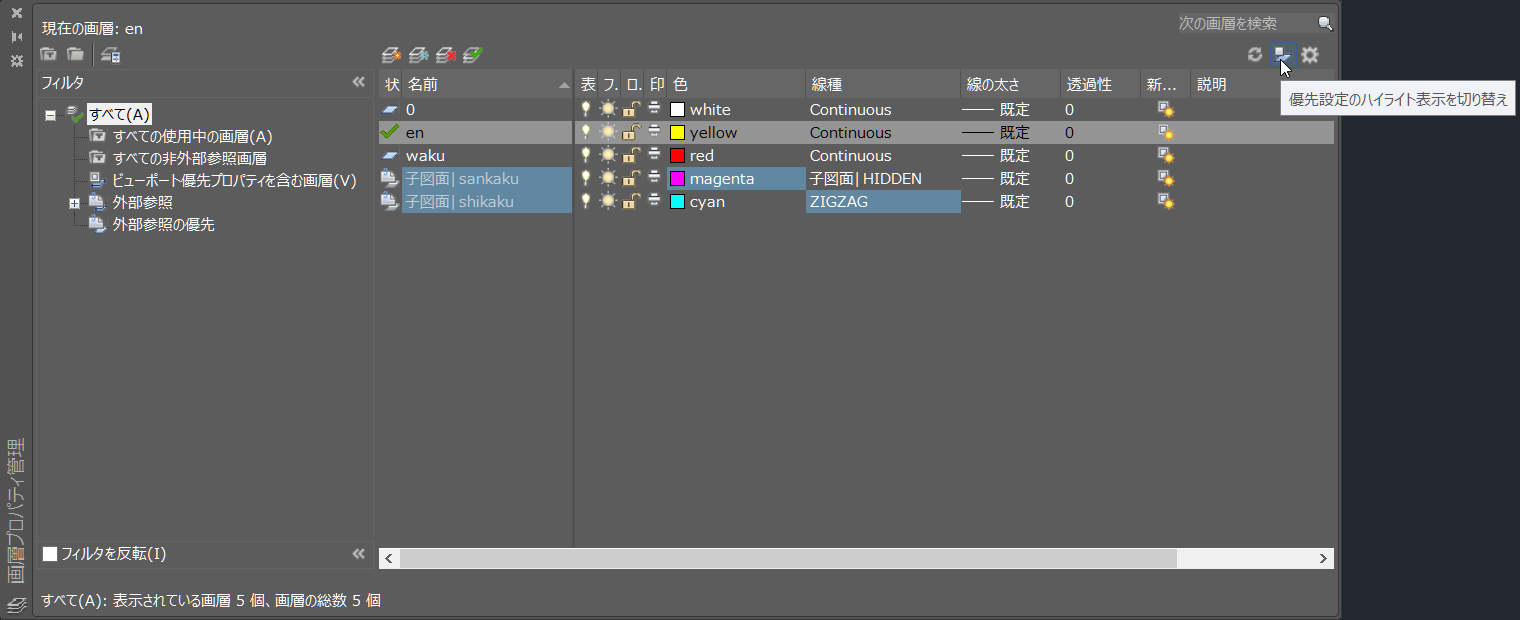Open the Layer States Manager icon

110,54
